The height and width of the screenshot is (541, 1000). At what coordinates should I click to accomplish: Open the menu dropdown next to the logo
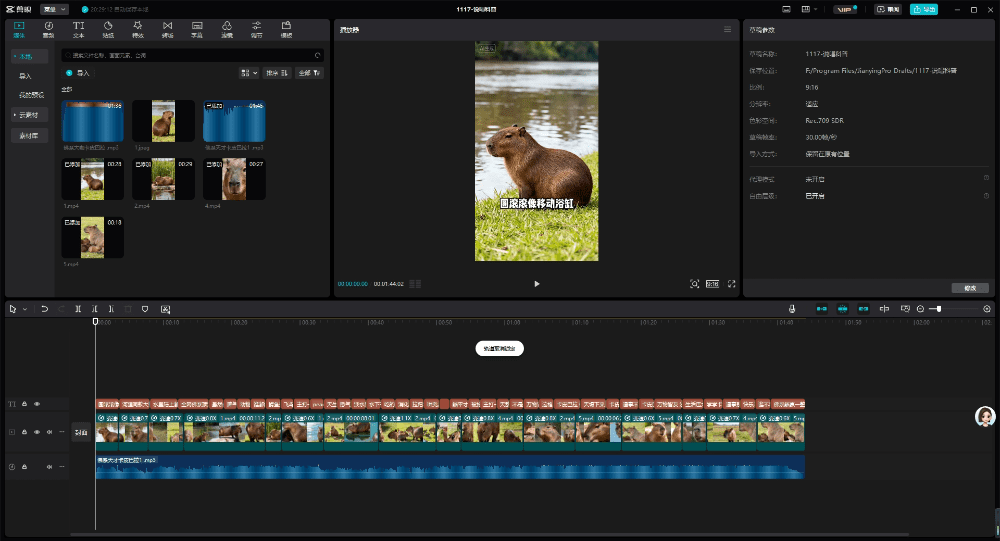point(54,9)
